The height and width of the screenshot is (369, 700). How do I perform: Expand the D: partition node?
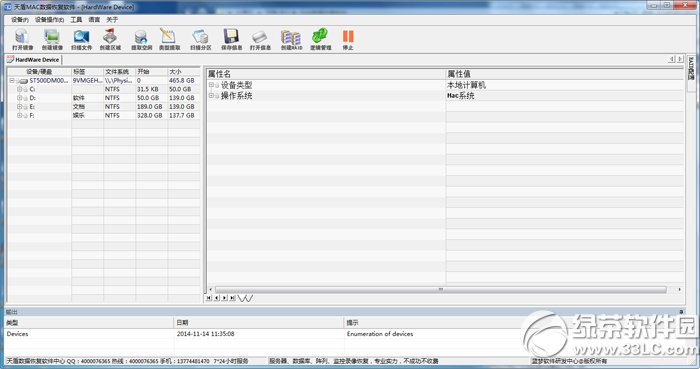[19, 98]
